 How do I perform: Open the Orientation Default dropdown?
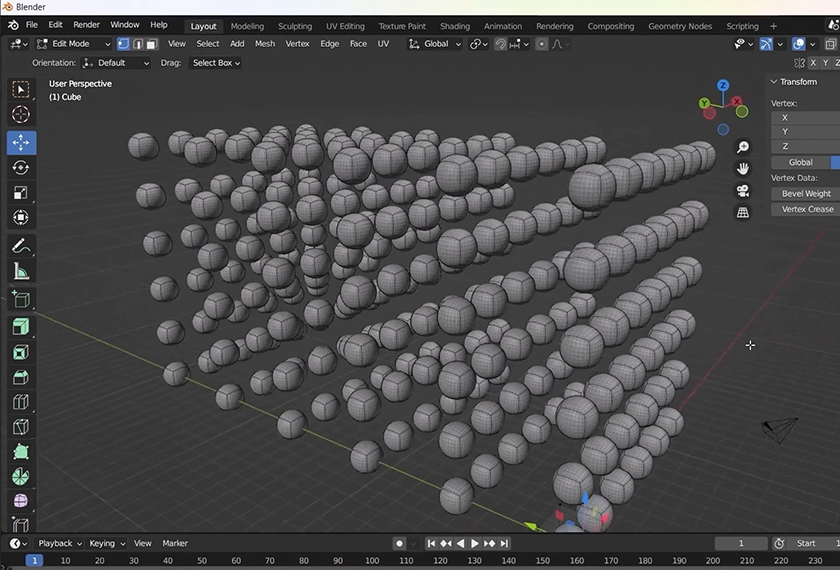116,63
